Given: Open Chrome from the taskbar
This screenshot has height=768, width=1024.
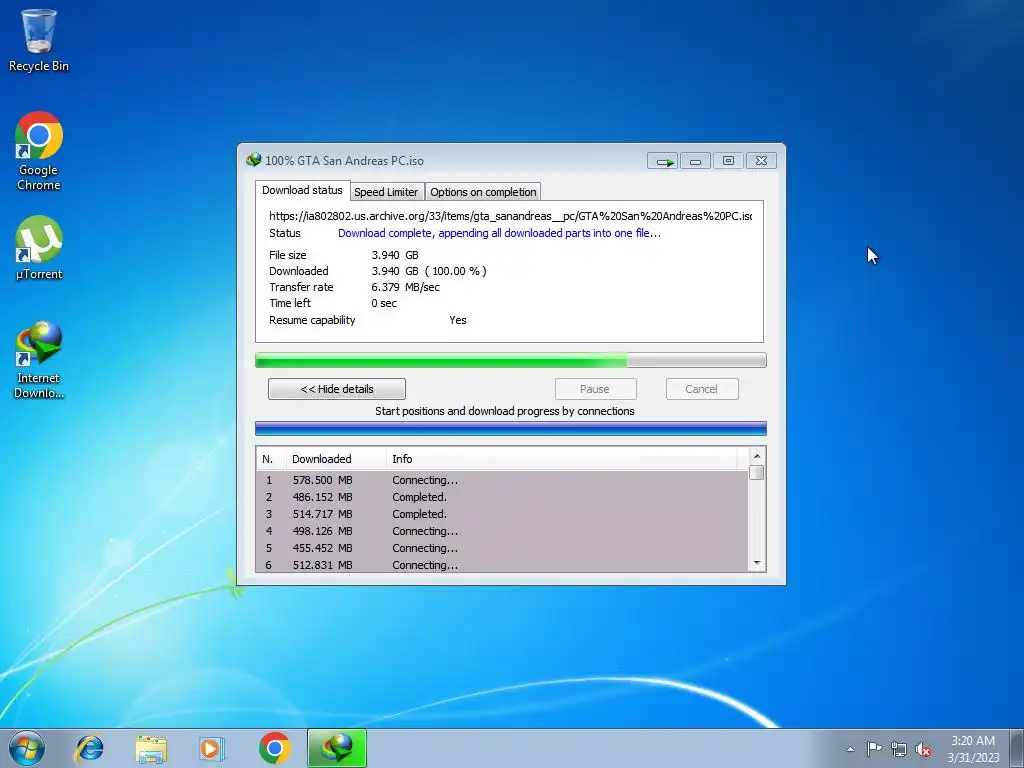Looking at the screenshot, I should (x=274, y=748).
